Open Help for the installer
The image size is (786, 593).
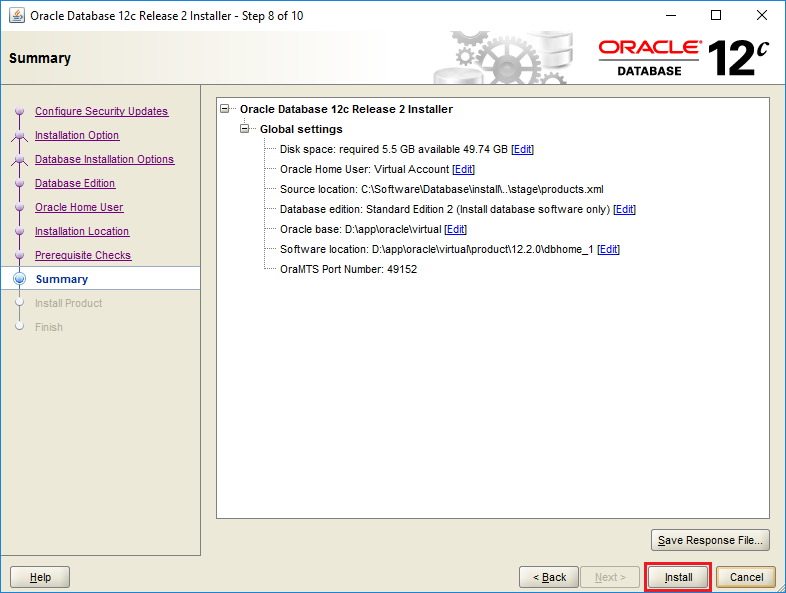pos(40,577)
